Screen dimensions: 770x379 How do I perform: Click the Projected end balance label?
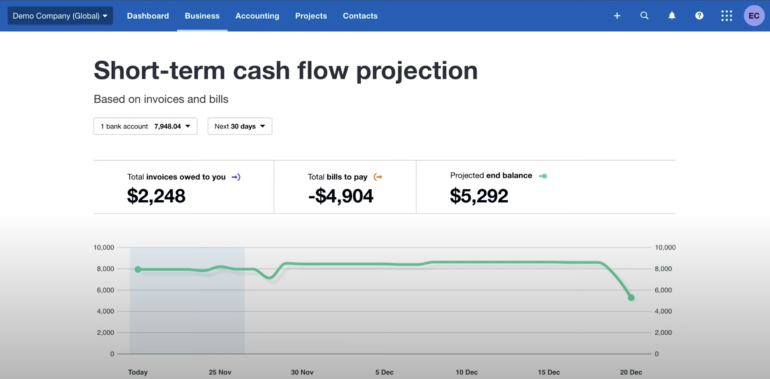(491, 175)
